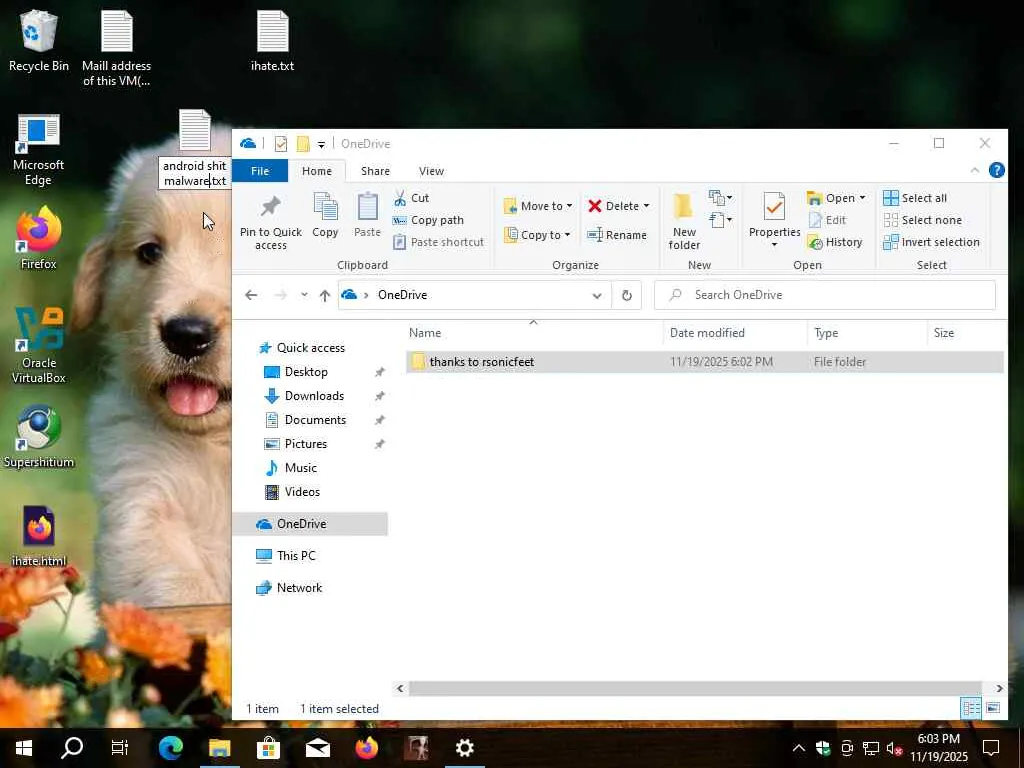Switch to details view layout

tap(970, 708)
